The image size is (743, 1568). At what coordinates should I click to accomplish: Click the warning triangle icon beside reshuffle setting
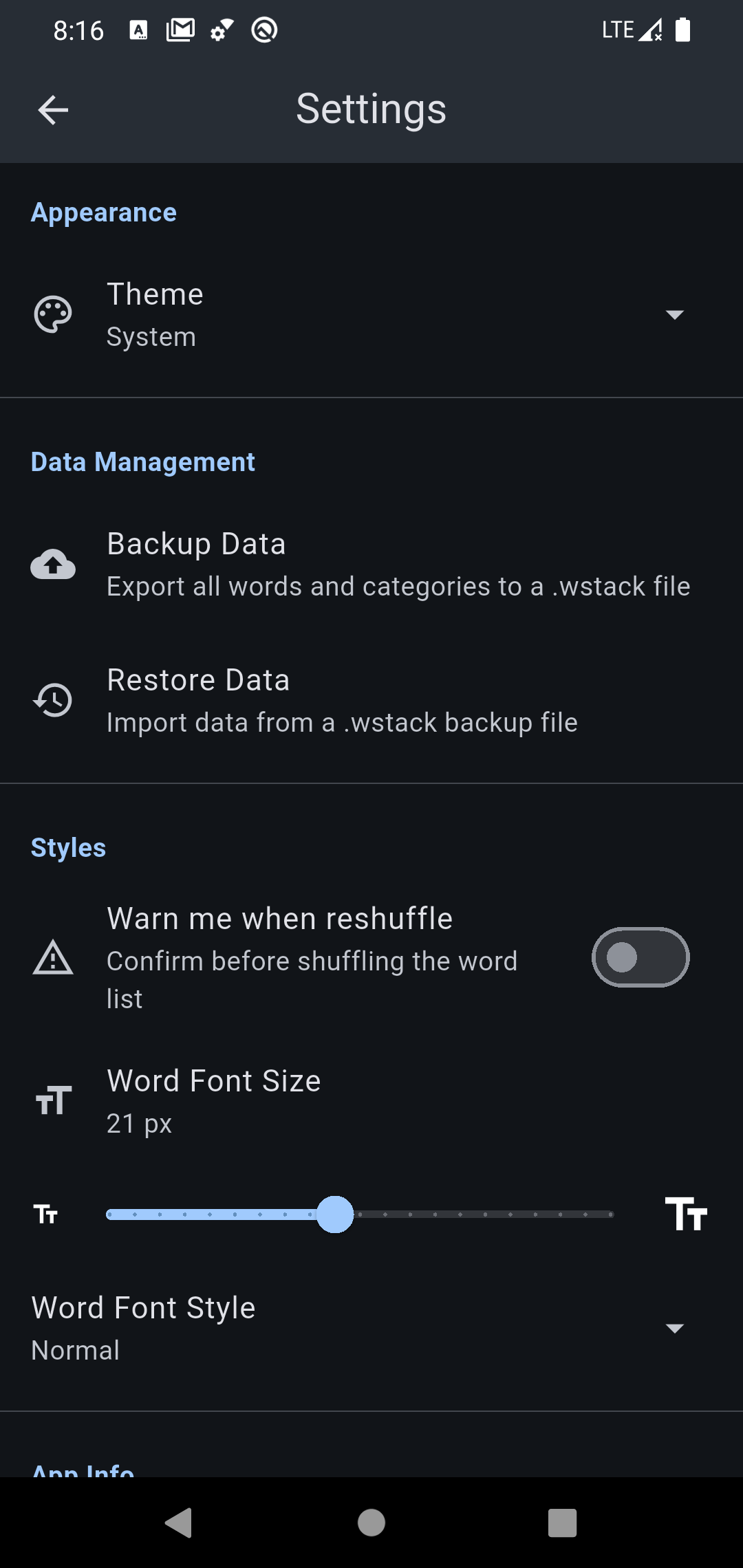[x=52, y=958]
